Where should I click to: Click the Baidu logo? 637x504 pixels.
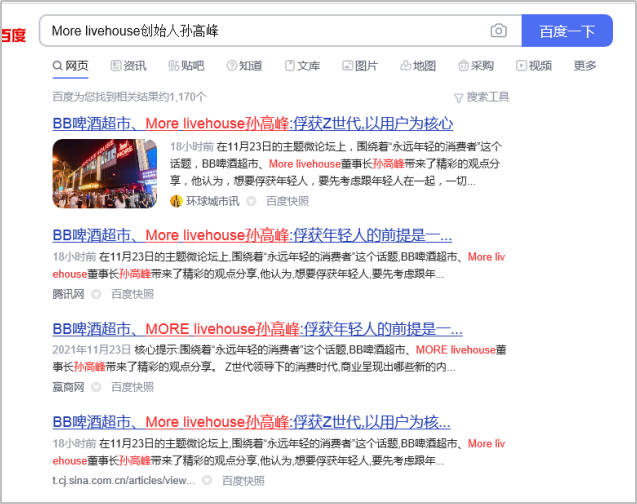[x=13, y=36]
